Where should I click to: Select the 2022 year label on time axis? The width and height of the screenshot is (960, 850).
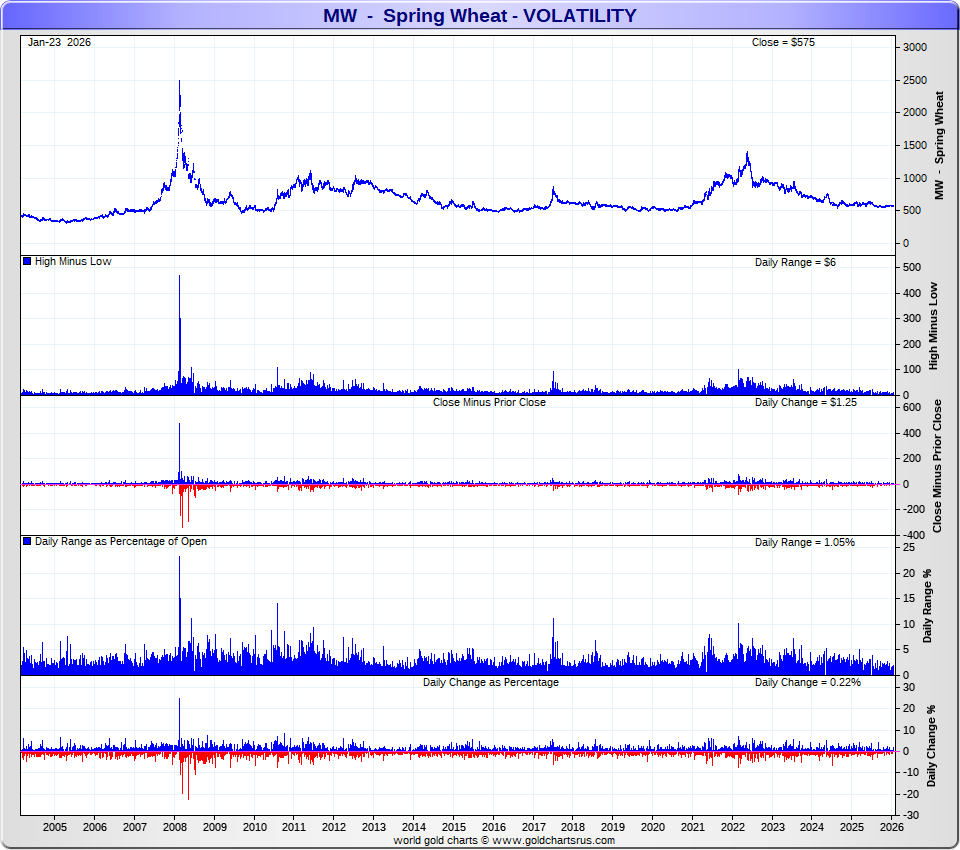click(x=732, y=827)
